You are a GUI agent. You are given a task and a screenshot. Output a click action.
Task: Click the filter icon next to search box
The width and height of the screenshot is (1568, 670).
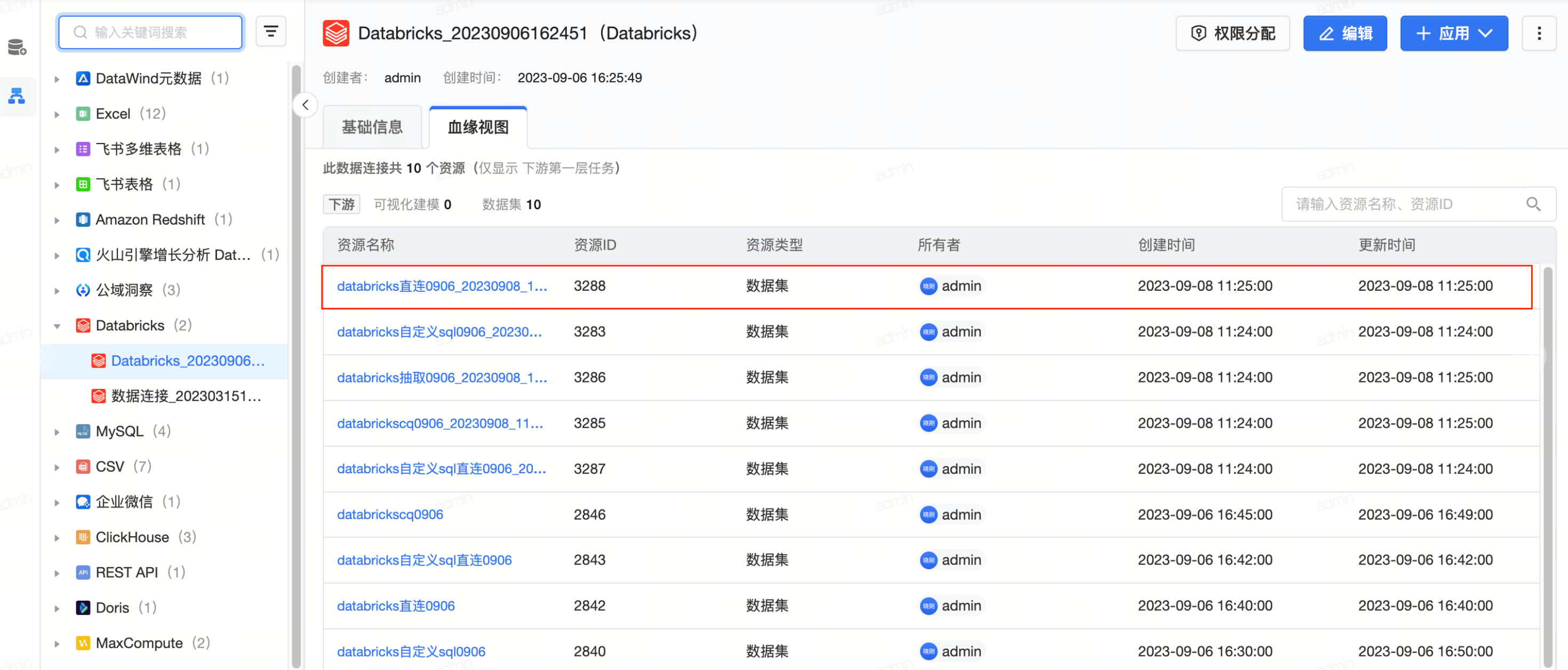[x=271, y=31]
